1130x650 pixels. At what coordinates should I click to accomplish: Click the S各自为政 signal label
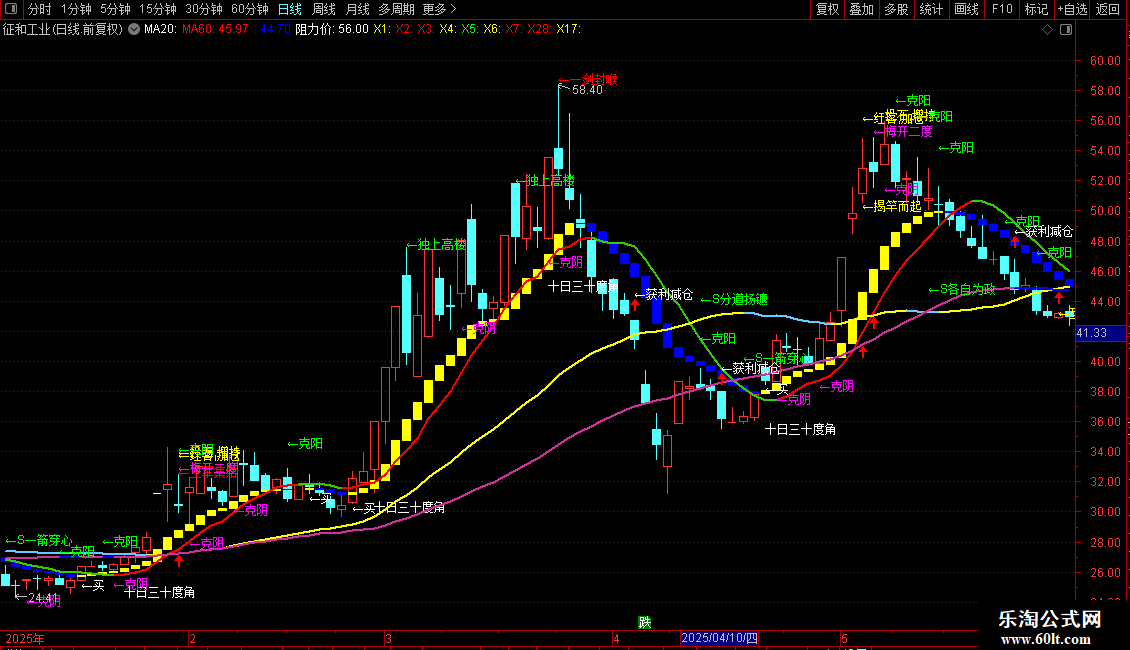pos(962,289)
